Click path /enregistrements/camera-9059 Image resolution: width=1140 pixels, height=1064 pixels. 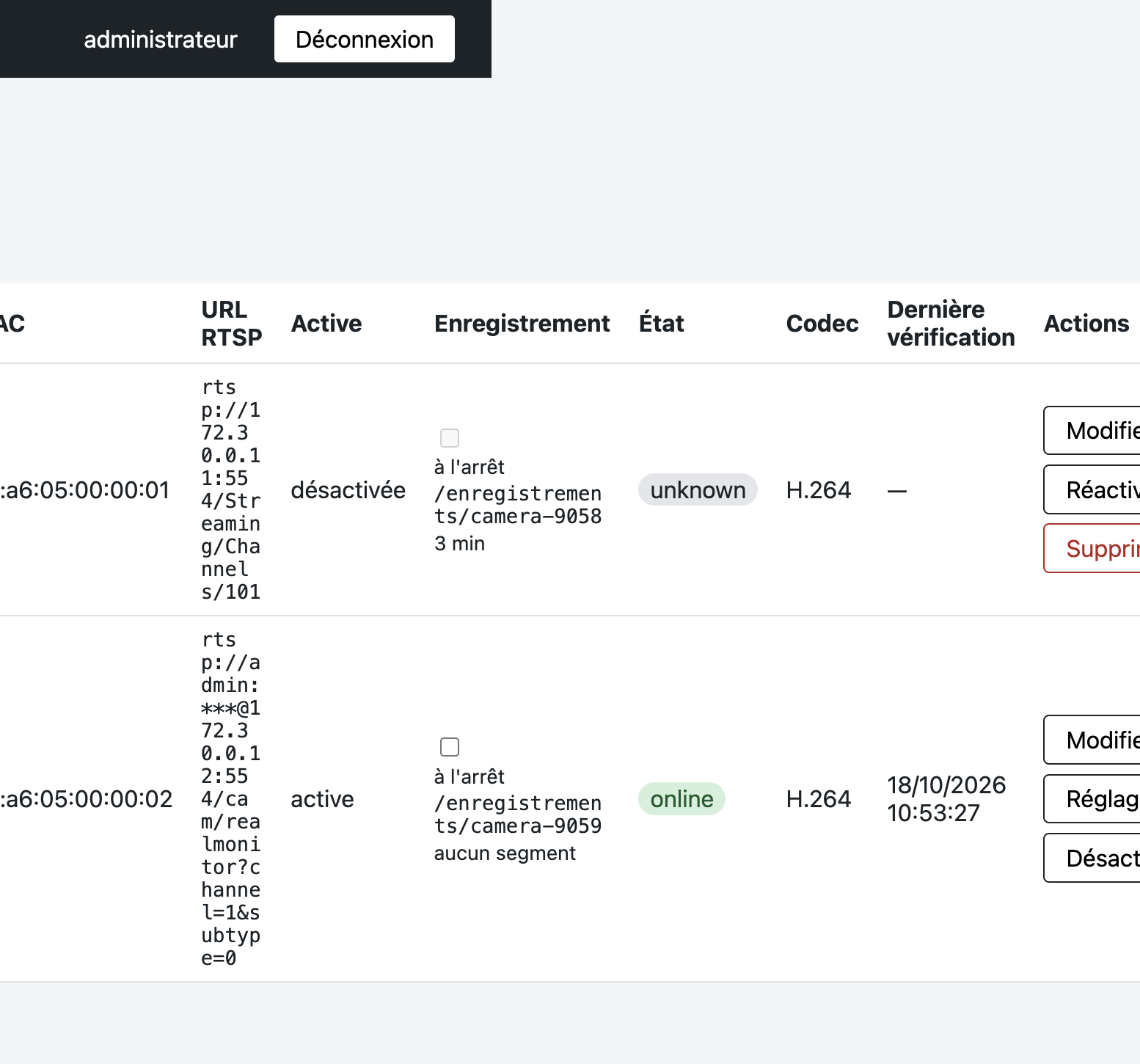point(518,815)
